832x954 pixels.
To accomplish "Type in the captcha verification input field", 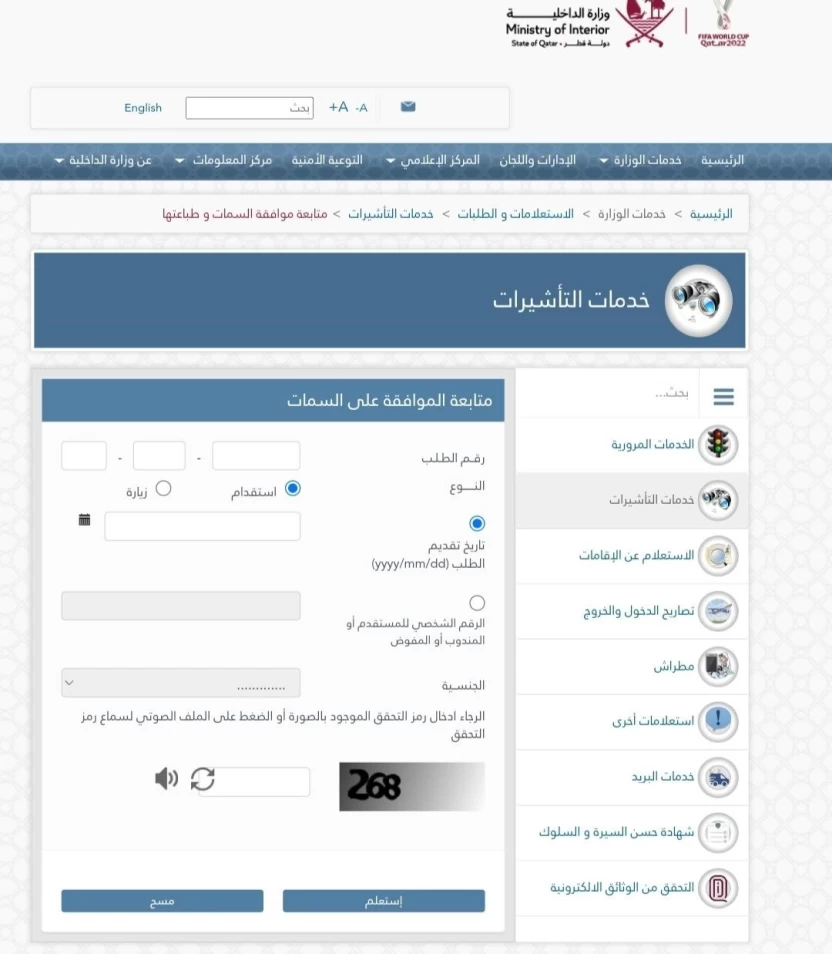I will pos(264,781).
